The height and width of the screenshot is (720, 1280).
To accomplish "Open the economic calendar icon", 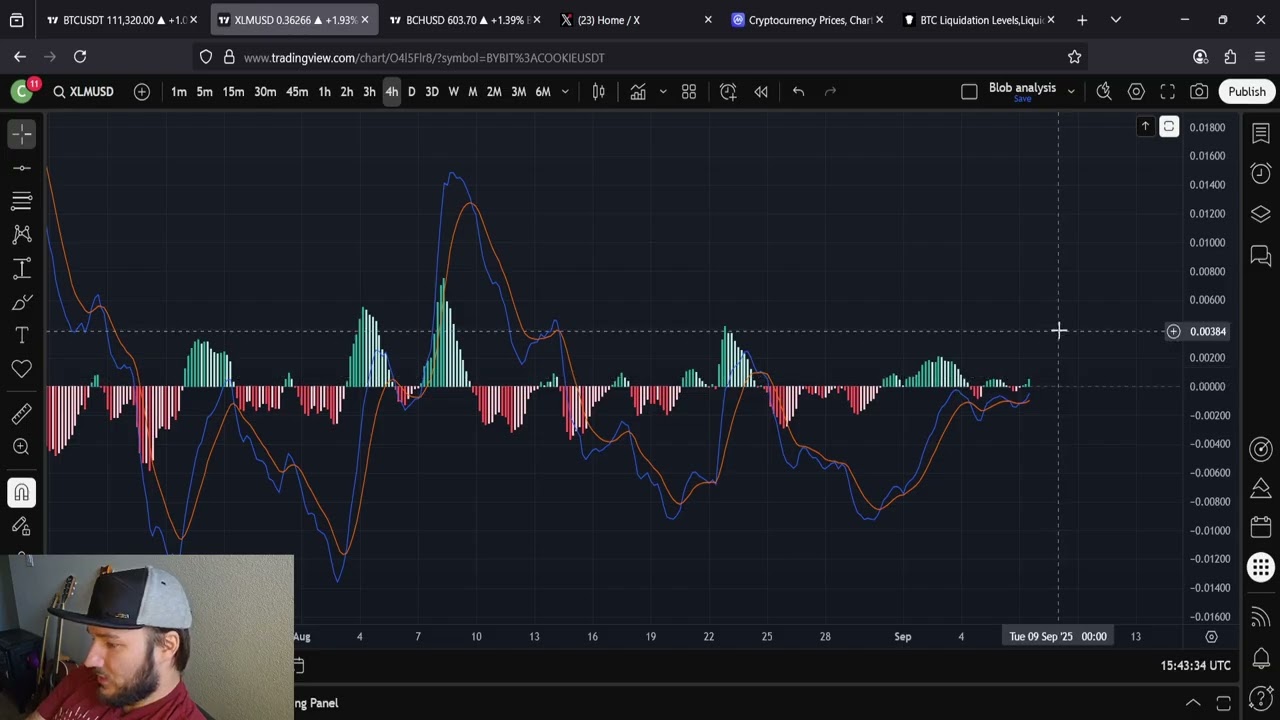I will click(1261, 527).
